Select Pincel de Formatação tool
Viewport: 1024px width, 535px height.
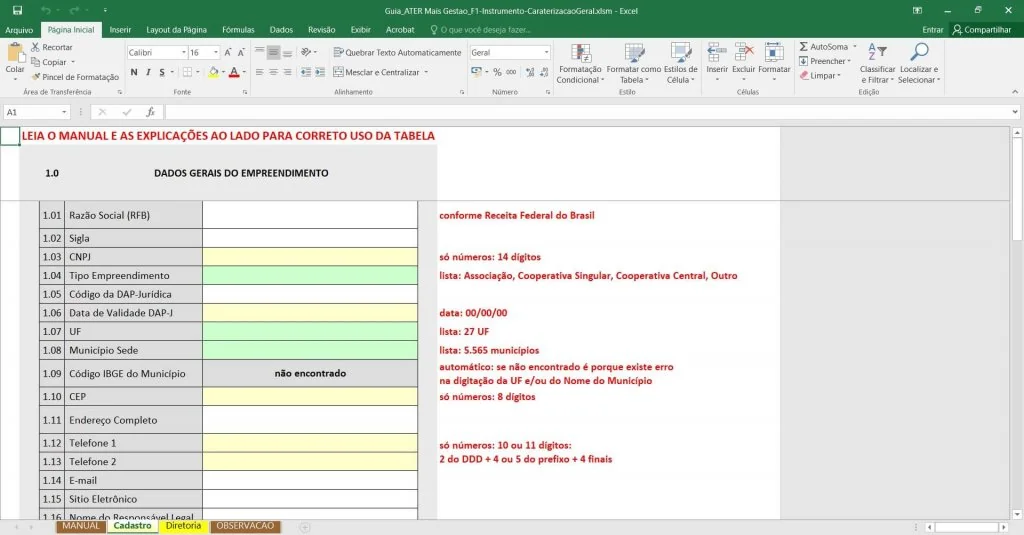coord(75,77)
